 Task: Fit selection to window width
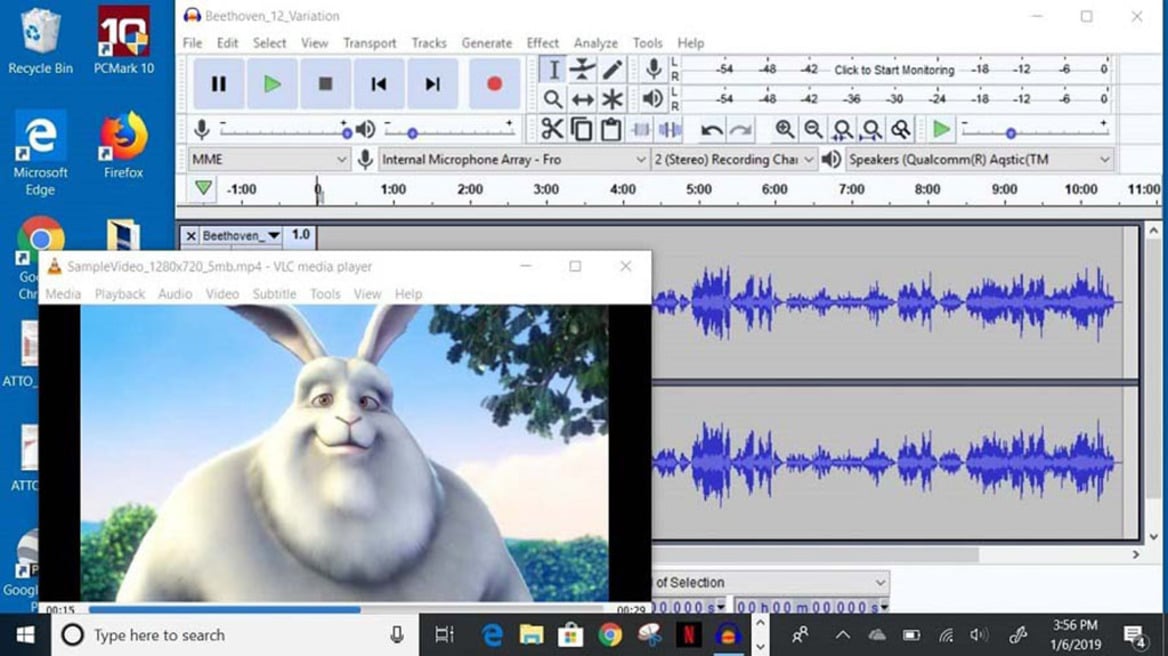tap(842, 130)
